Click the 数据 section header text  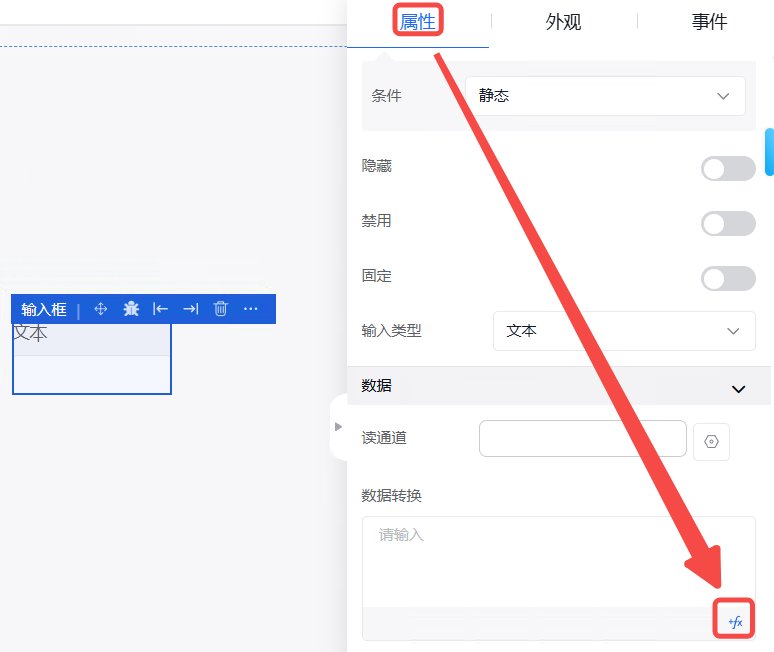376,385
